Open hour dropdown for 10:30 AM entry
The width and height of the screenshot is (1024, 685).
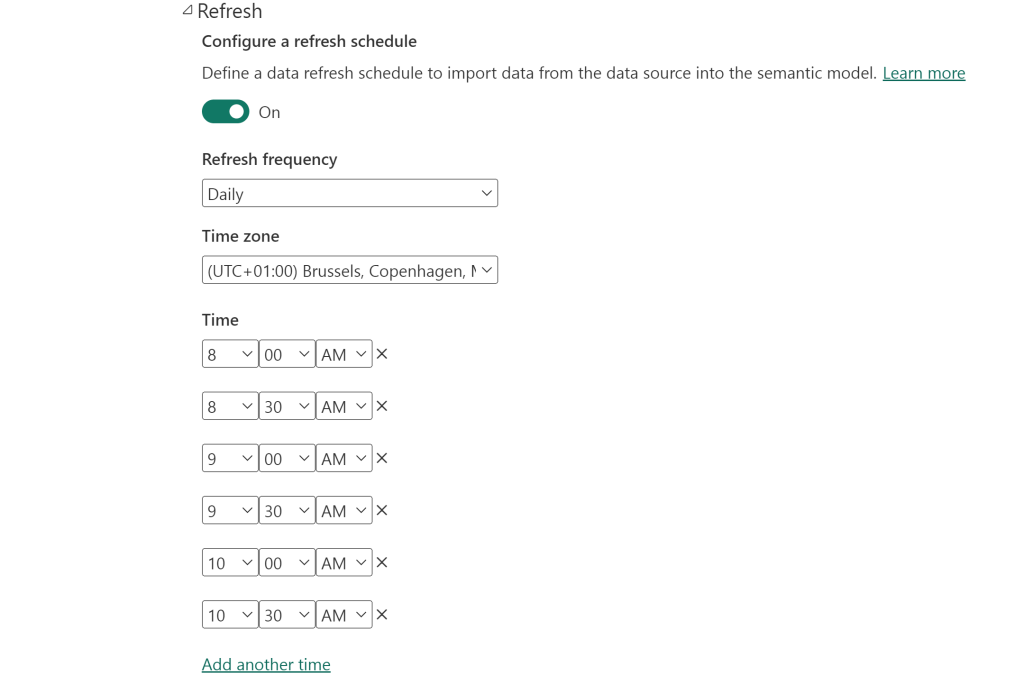230,614
